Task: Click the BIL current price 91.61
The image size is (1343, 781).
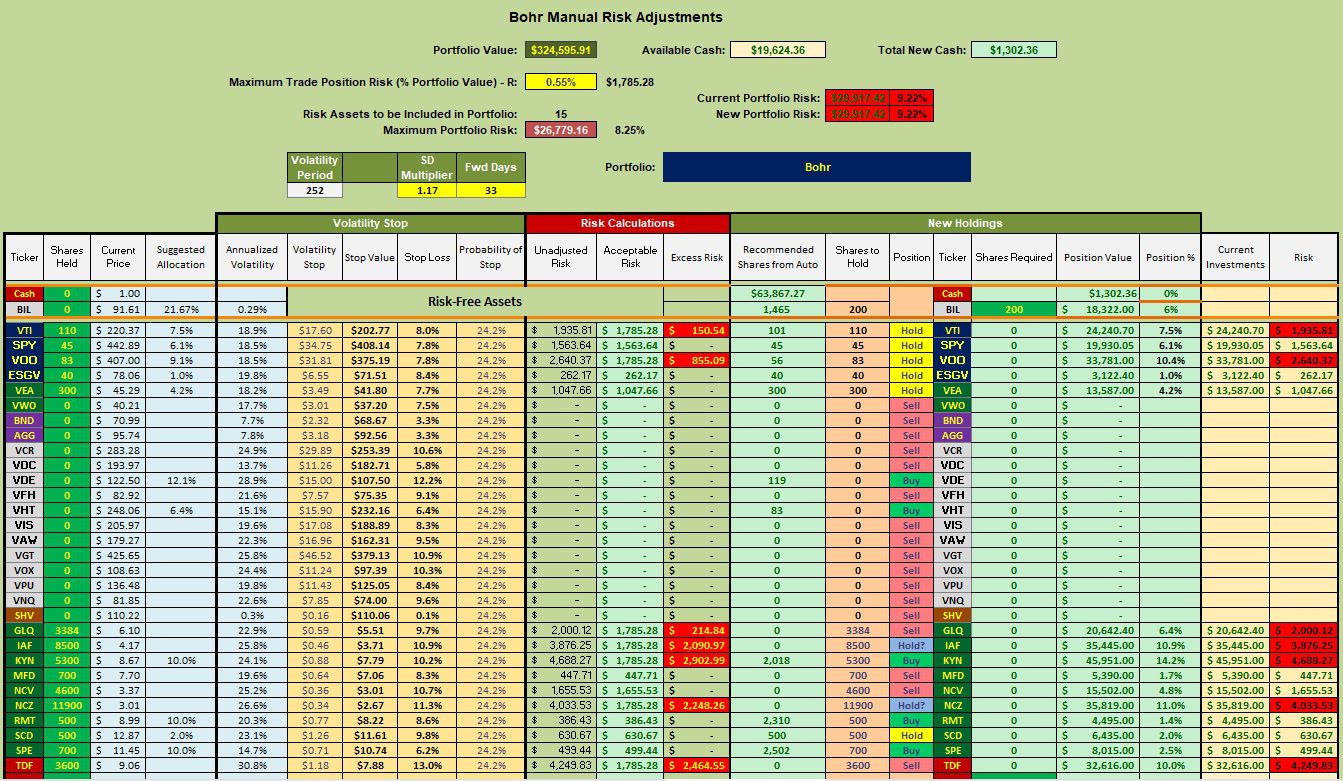Action: click(118, 310)
